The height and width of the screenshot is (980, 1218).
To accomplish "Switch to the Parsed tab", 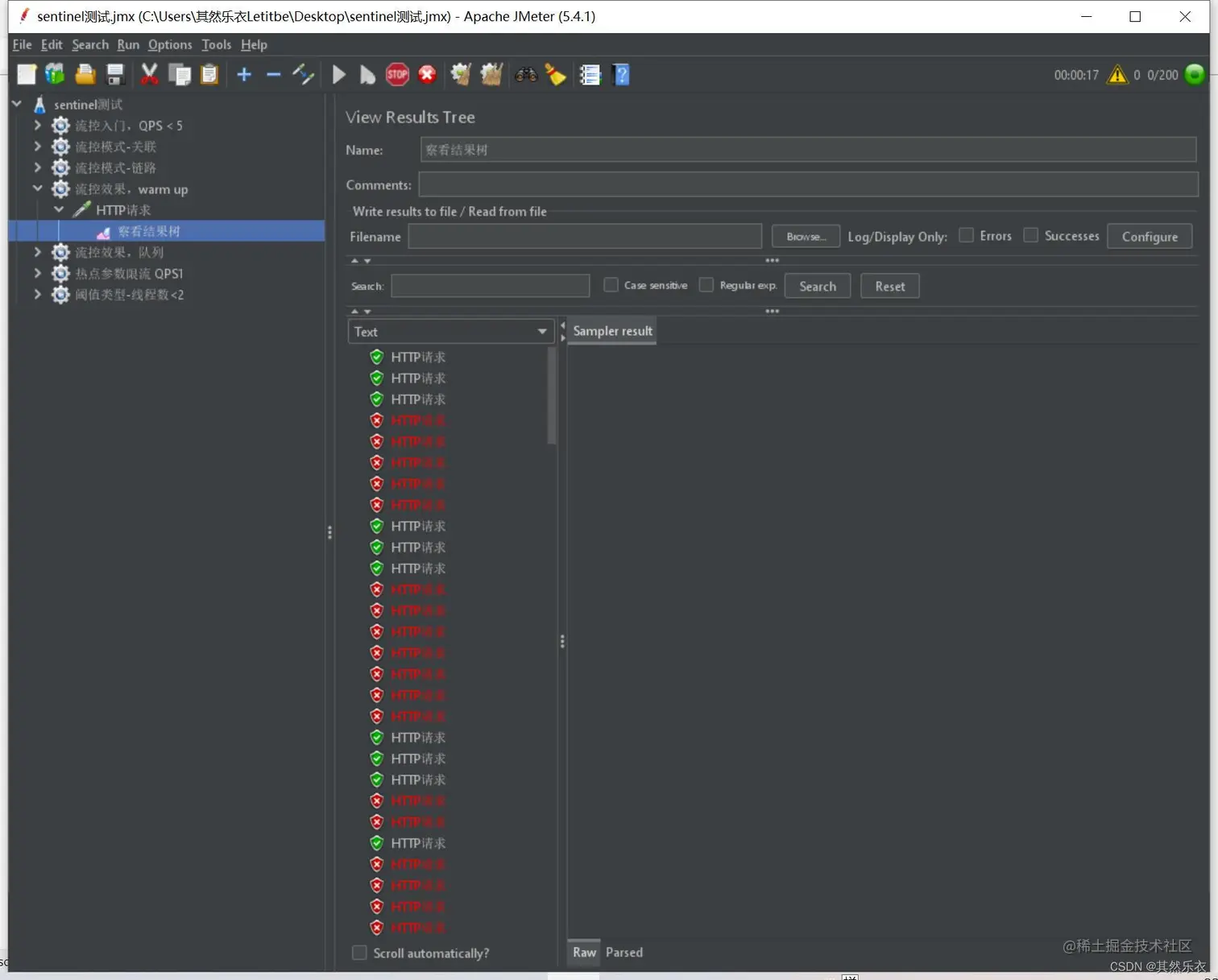I will pos(624,952).
